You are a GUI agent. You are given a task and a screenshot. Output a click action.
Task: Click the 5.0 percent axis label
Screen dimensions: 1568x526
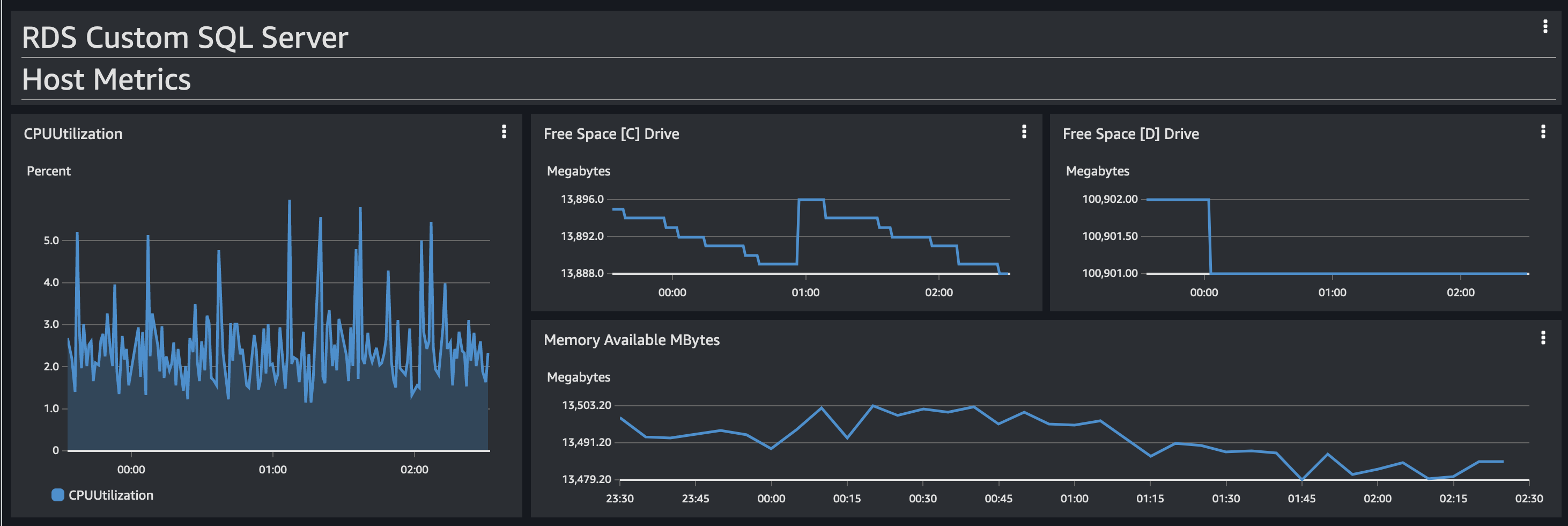[x=51, y=241]
